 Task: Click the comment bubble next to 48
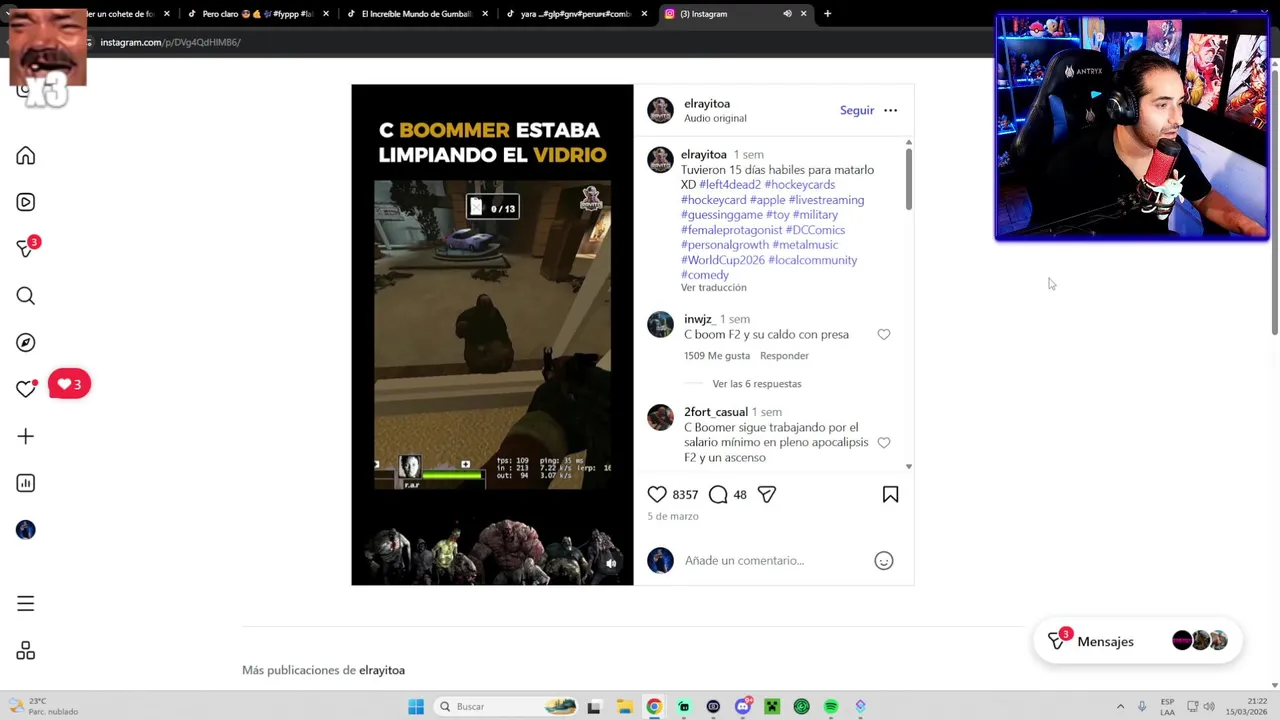point(718,494)
